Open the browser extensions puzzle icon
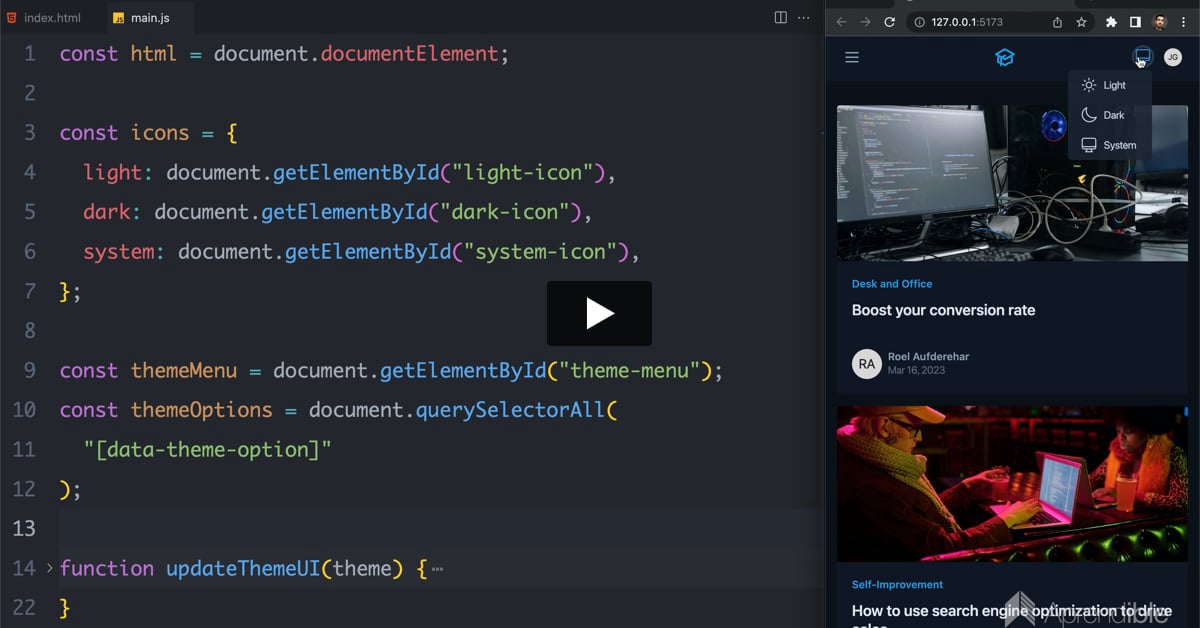Image resolution: width=1200 pixels, height=628 pixels. coord(1111,22)
